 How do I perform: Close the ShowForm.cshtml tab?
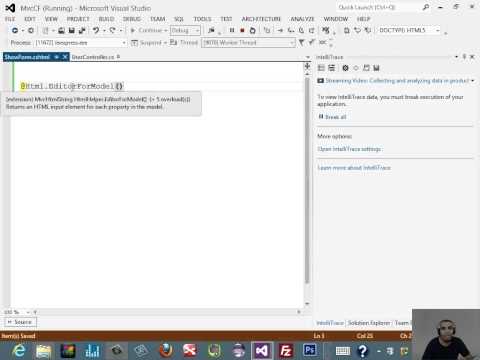pyautogui.click(x=65, y=57)
